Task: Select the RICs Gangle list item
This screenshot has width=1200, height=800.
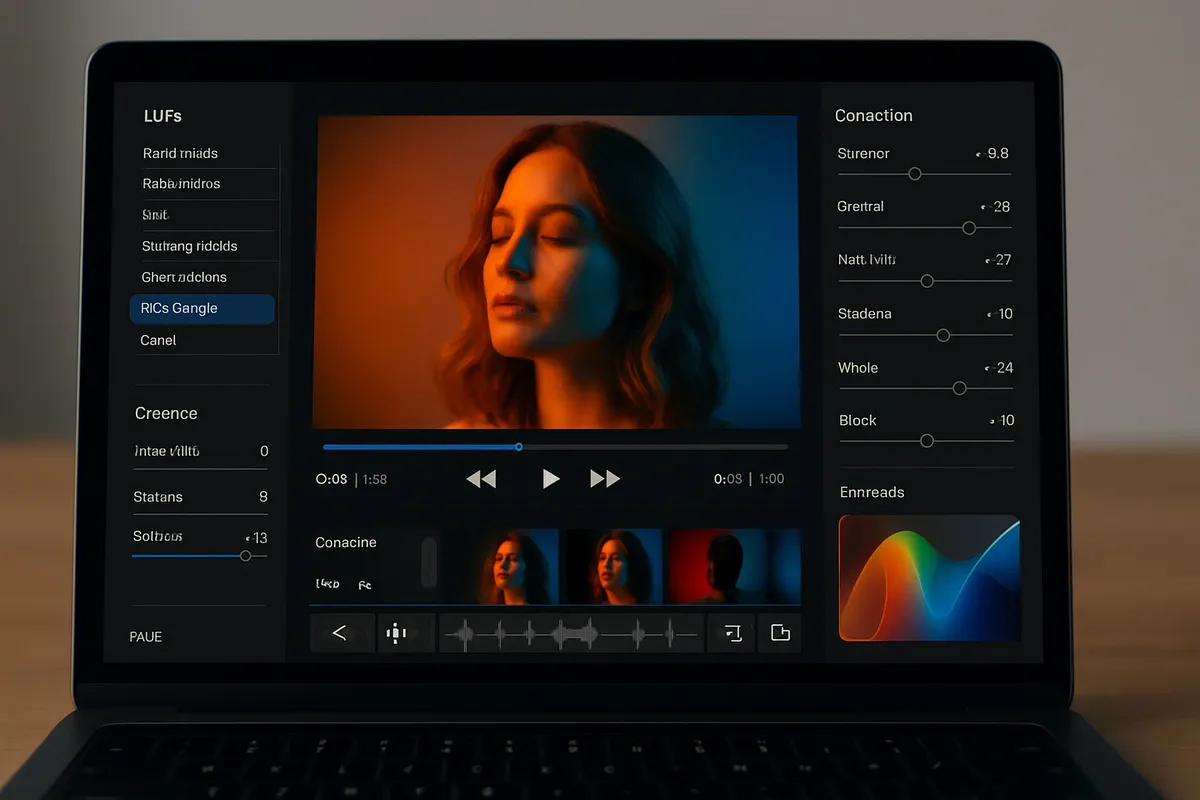Action: 202,308
